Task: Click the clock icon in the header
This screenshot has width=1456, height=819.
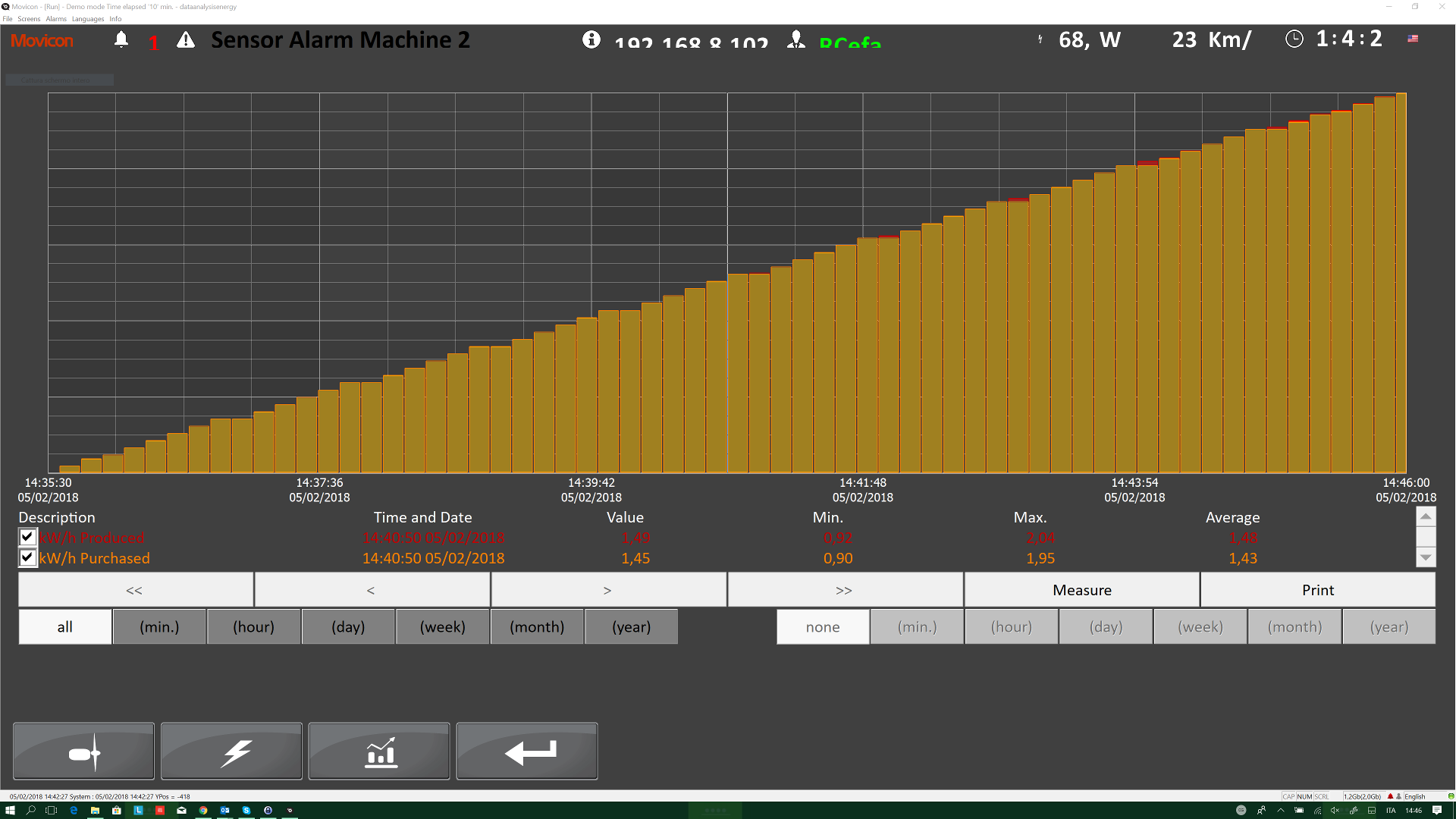Action: pyautogui.click(x=1294, y=39)
